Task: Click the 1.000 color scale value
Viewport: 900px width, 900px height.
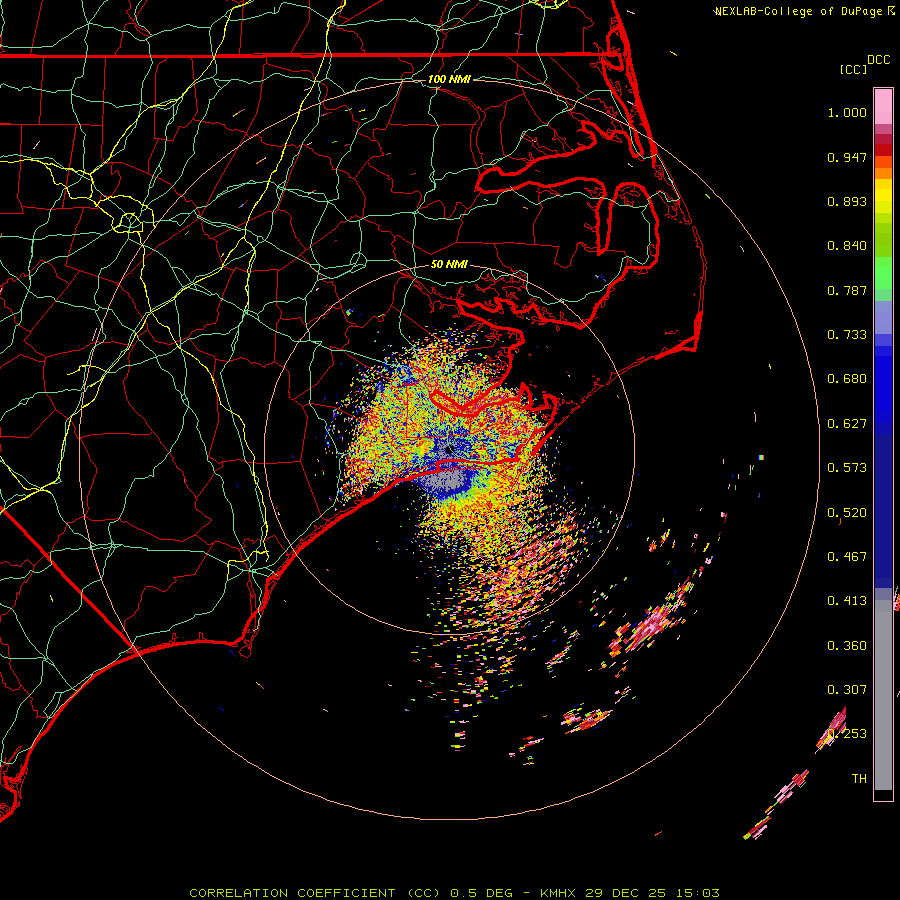Action: pos(847,113)
